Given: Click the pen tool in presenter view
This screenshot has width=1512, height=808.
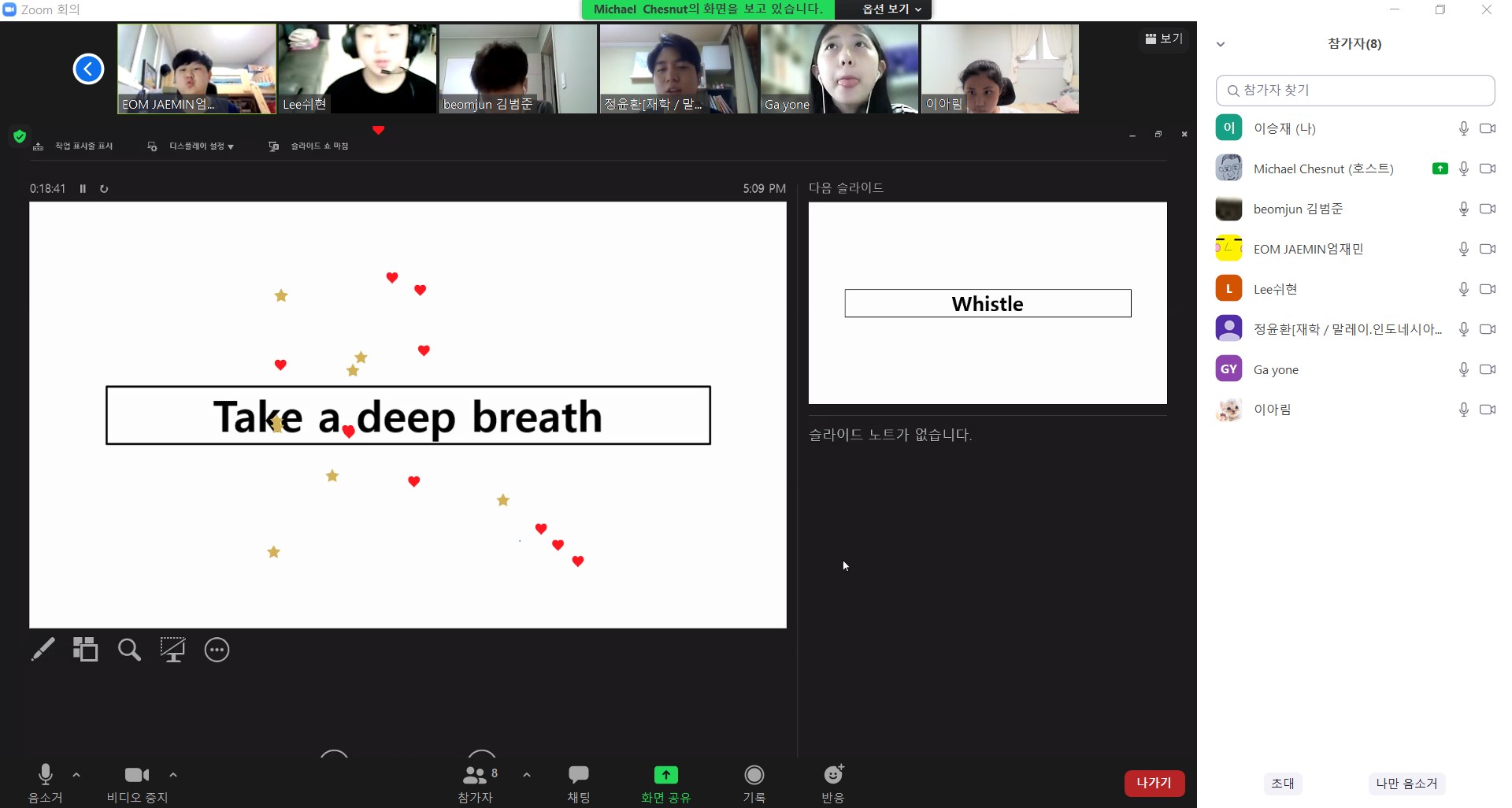Looking at the screenshot, I should coord(43,650).
